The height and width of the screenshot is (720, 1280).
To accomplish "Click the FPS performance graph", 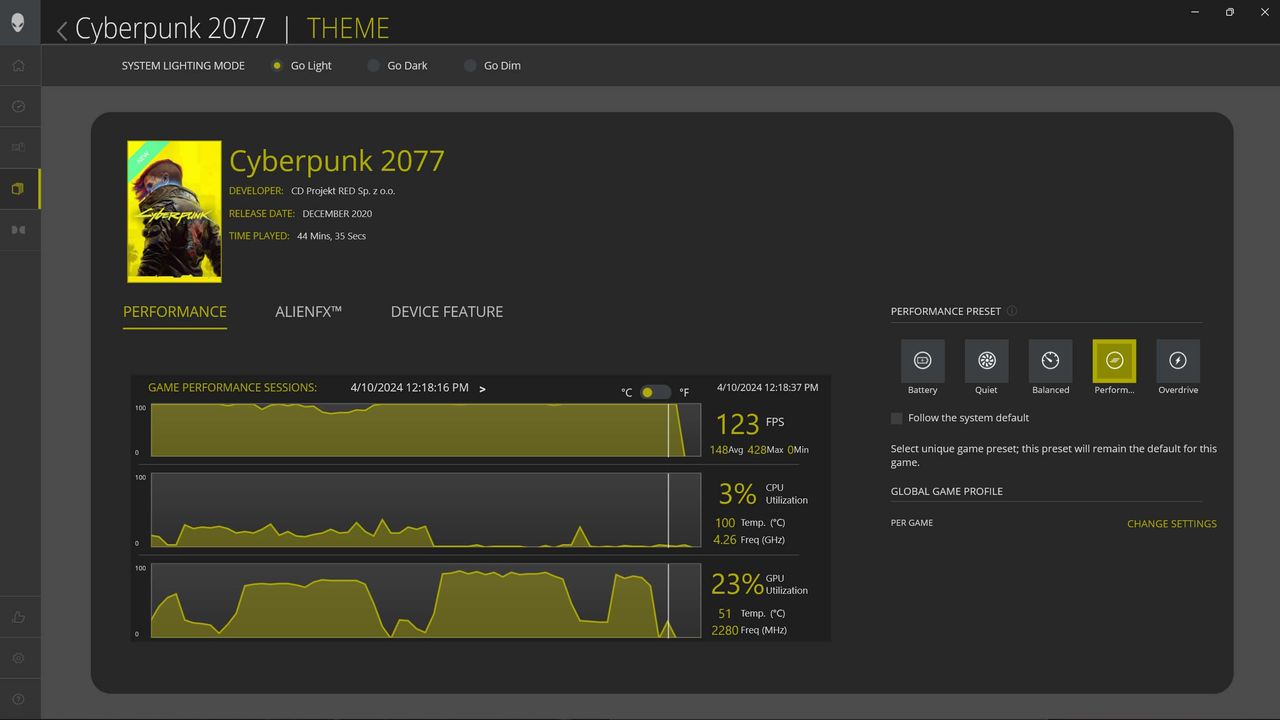I will coord(426,430).
